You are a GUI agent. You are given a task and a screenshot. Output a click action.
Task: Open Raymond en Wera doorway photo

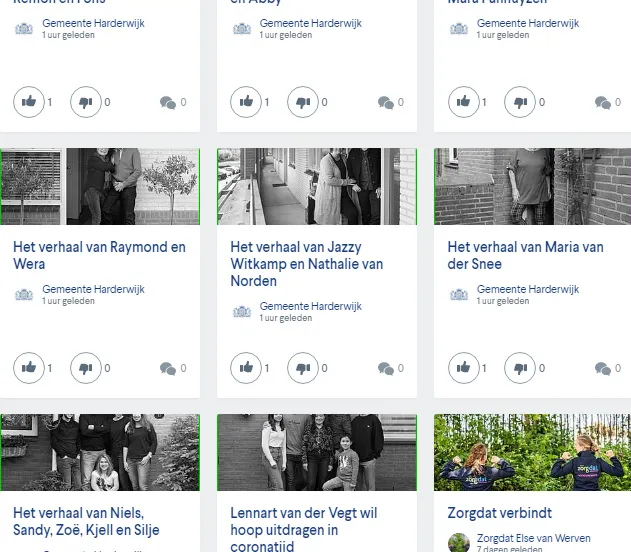pyautogui.click(x=100, y=186)
